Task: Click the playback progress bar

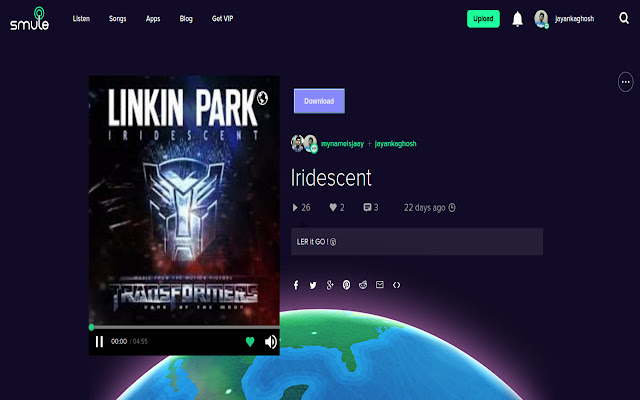Action: tap(184, 327)
